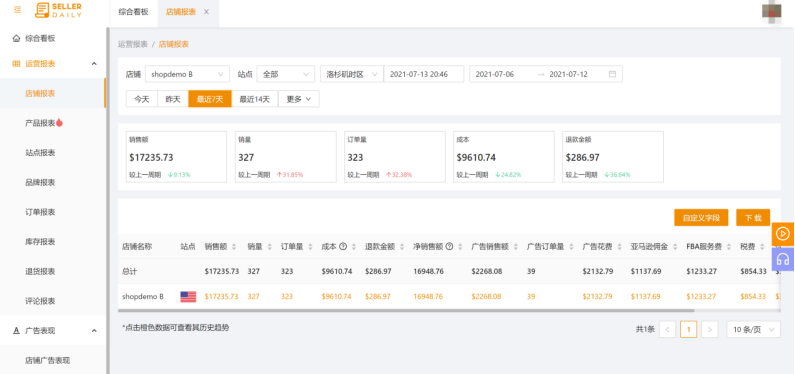Click the 销量 327 summary card

click(x=285, y=157)
